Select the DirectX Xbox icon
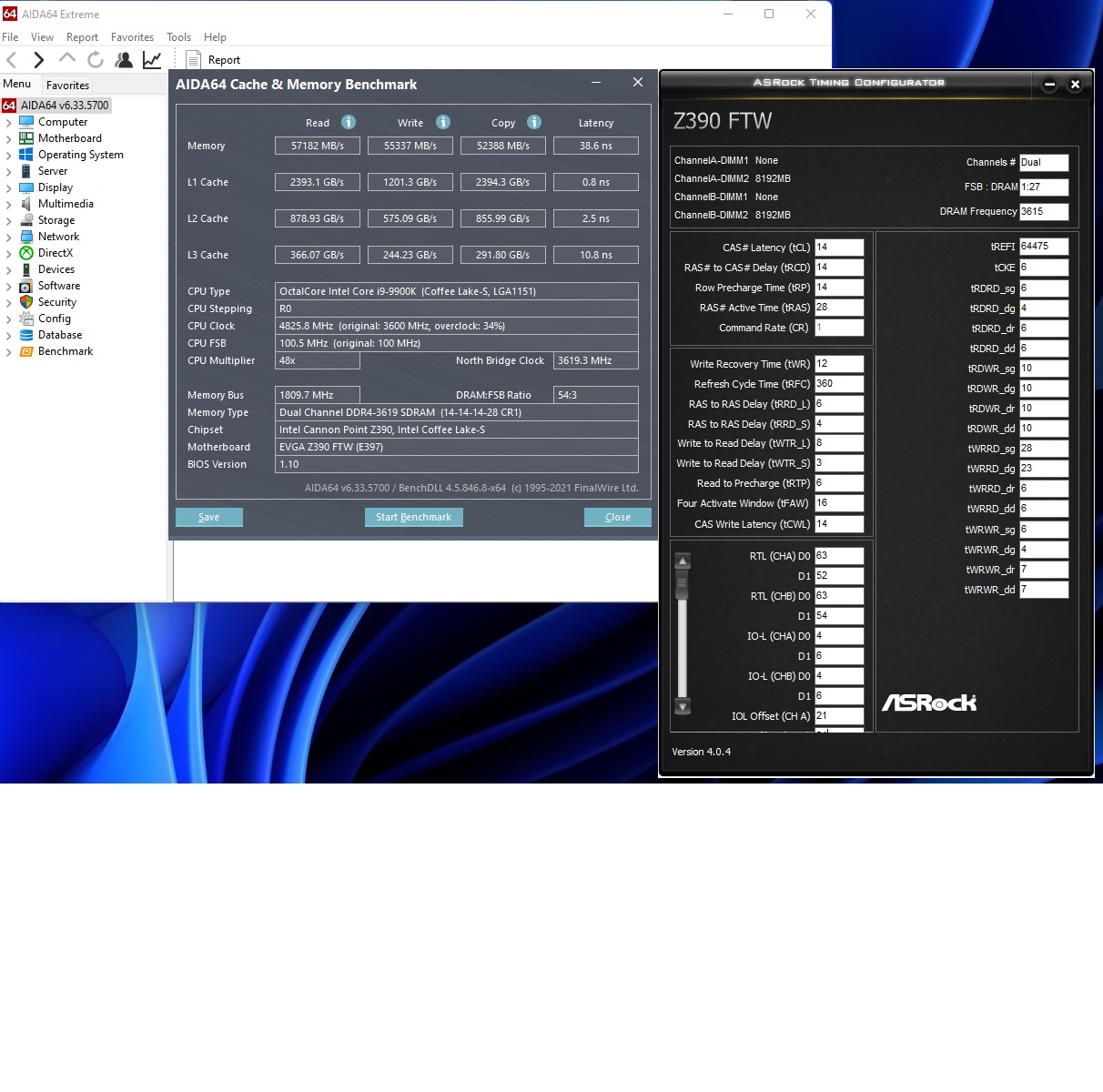This screenshot has width=1103, height=1092. [x=26, y=253]
